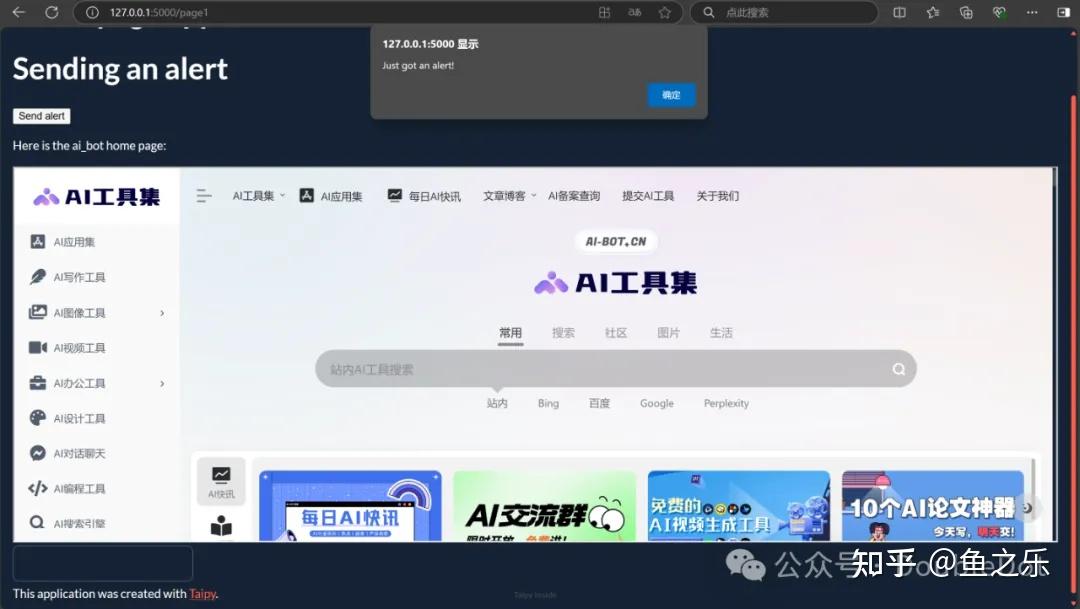Expand the AI图像工具 sidebar chevron

tap(162, 311)
